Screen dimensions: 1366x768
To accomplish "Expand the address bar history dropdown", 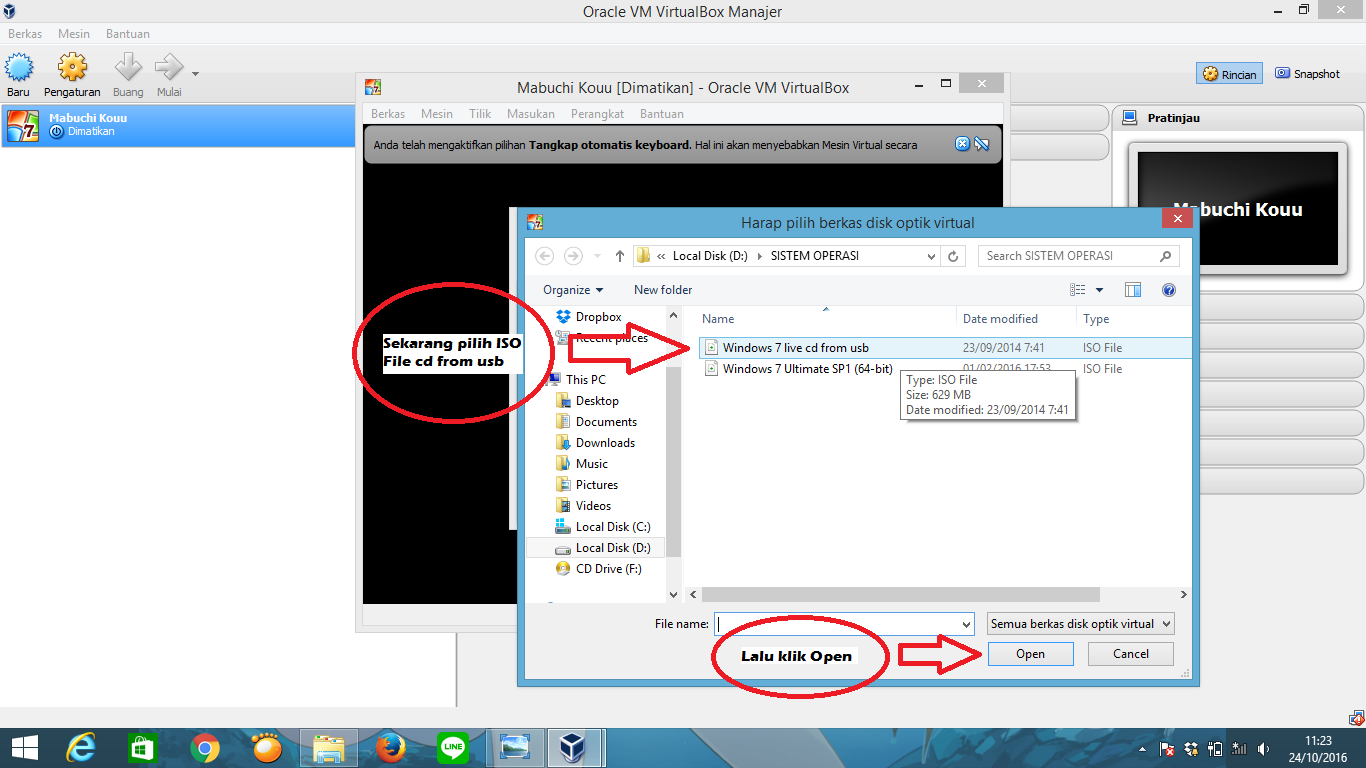I will coord(930,256).
